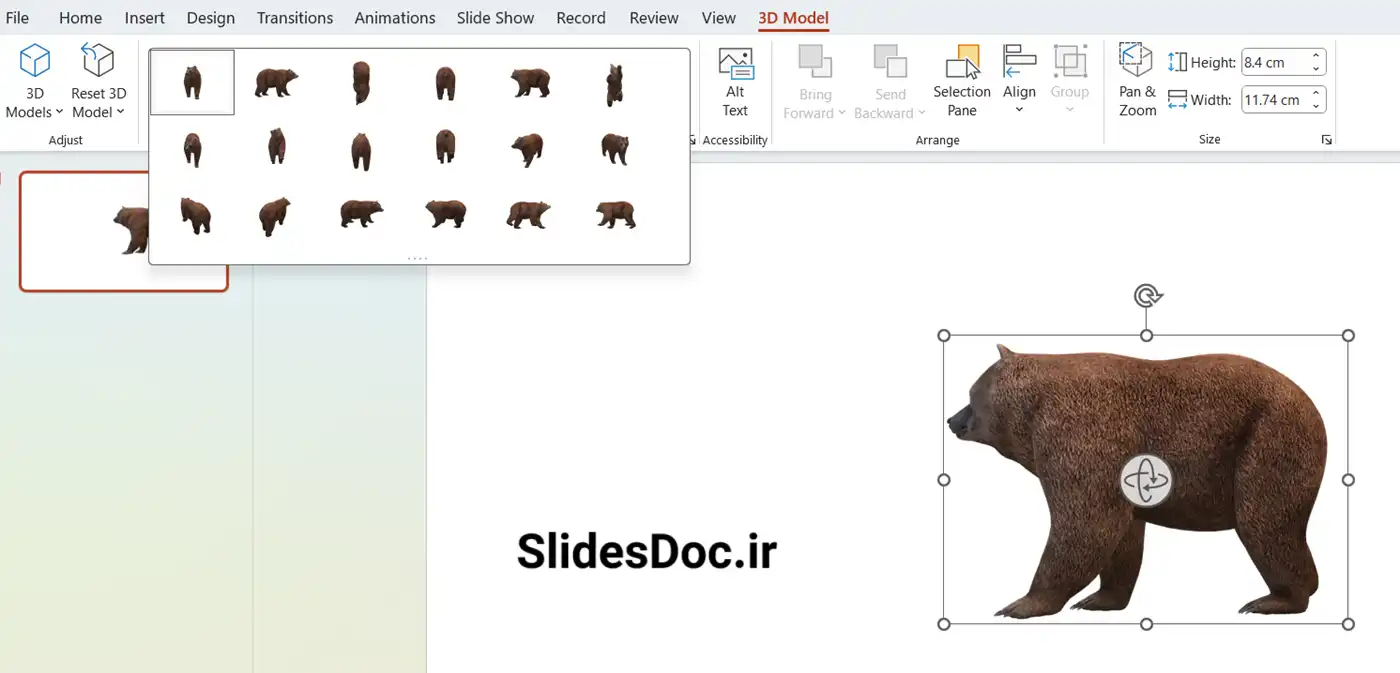Switch to the Animations tab
The height and width of the screenshot is (673, 1400).
pos(394,17)
